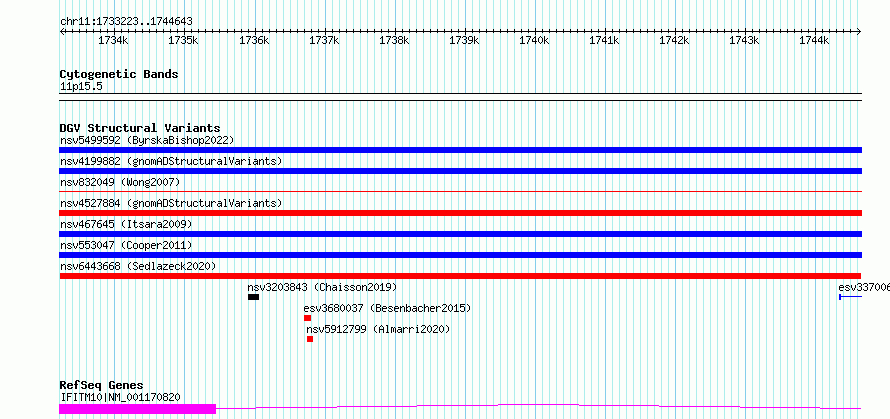
Task: Click the small red nsv5912799 variant square
Action: [310, 339]
